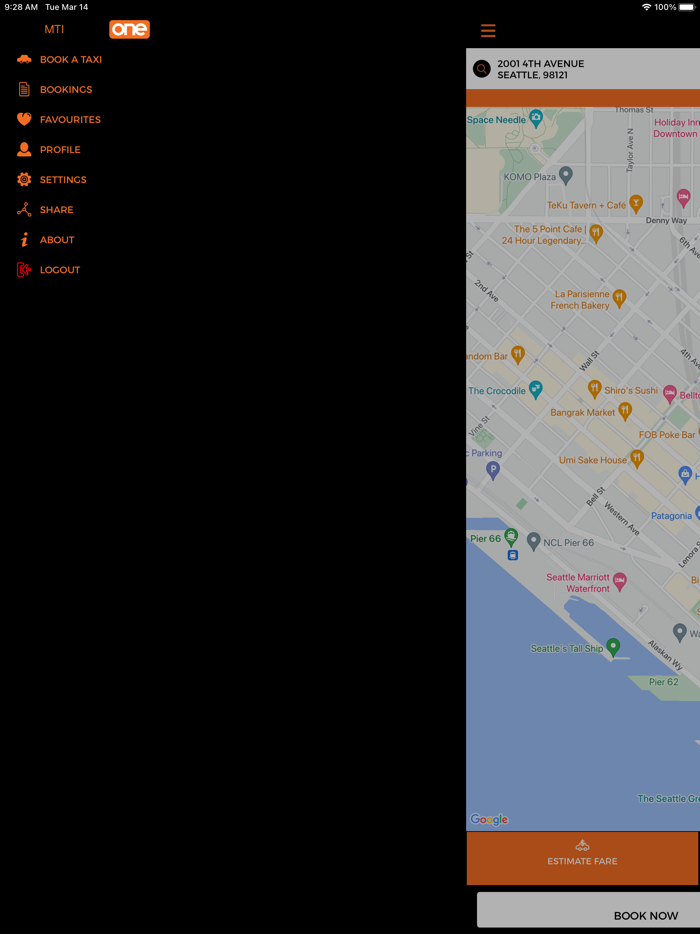Image resolution: width=700 pixels, height=934 pixels.
Task: Tap the KOMO Plaza map pin
Action: 566,175
